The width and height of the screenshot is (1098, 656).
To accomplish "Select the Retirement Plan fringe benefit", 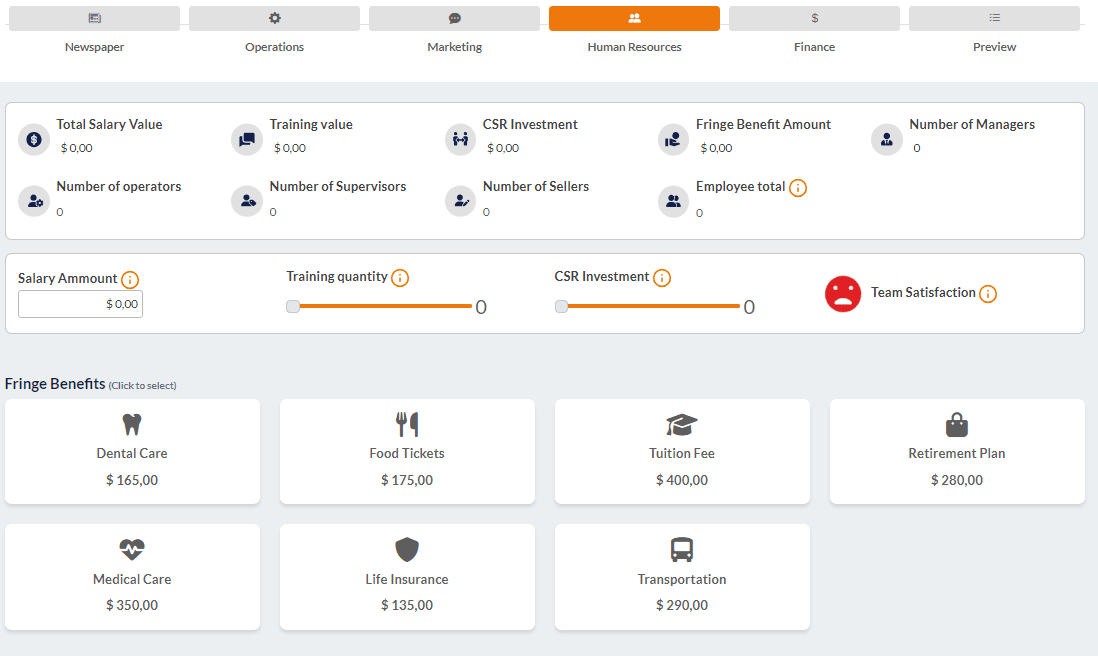I will (956, 451).
